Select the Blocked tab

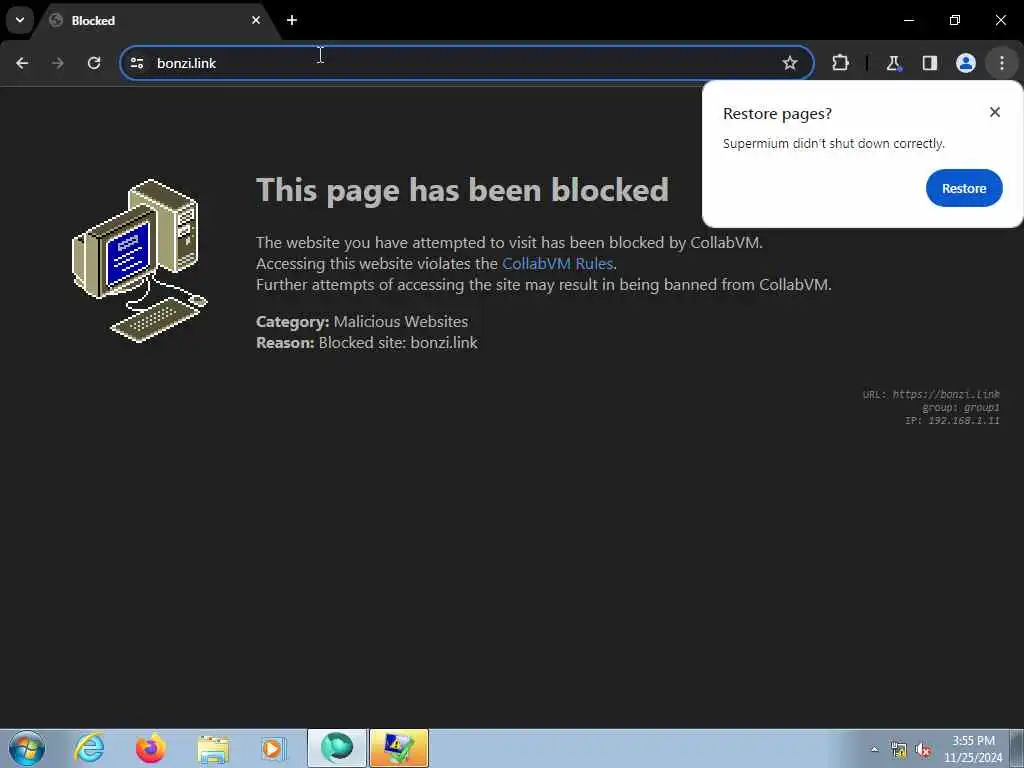point(155,21)
